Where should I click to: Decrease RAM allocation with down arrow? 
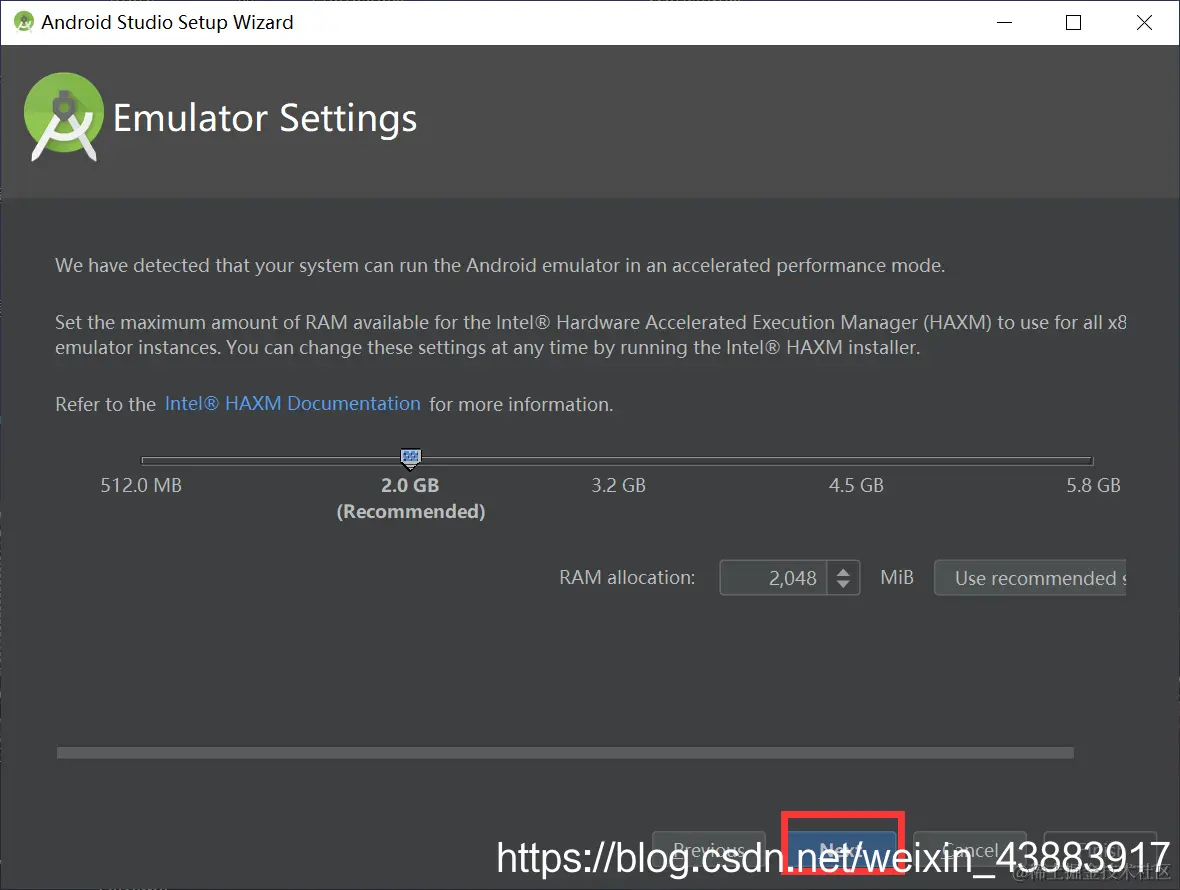pyautogui.click(x=843, y=585)
